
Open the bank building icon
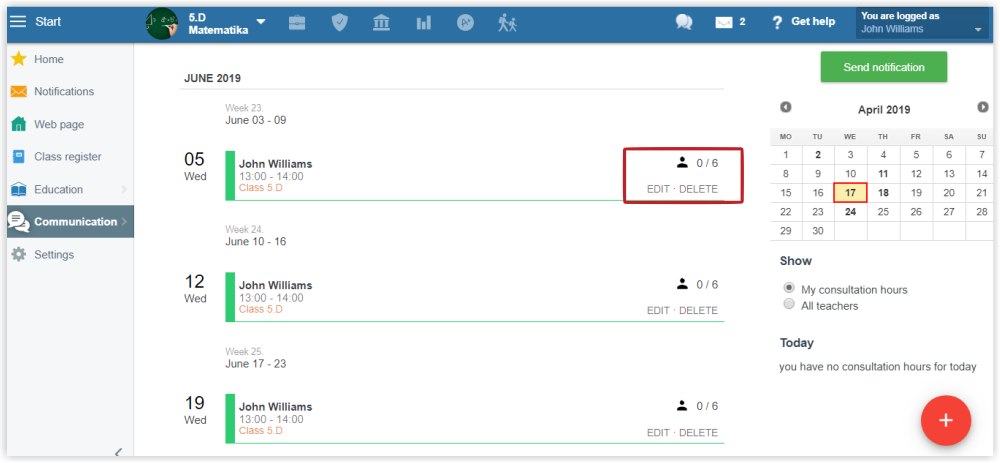pyautogui.click(x=381, y=23)
